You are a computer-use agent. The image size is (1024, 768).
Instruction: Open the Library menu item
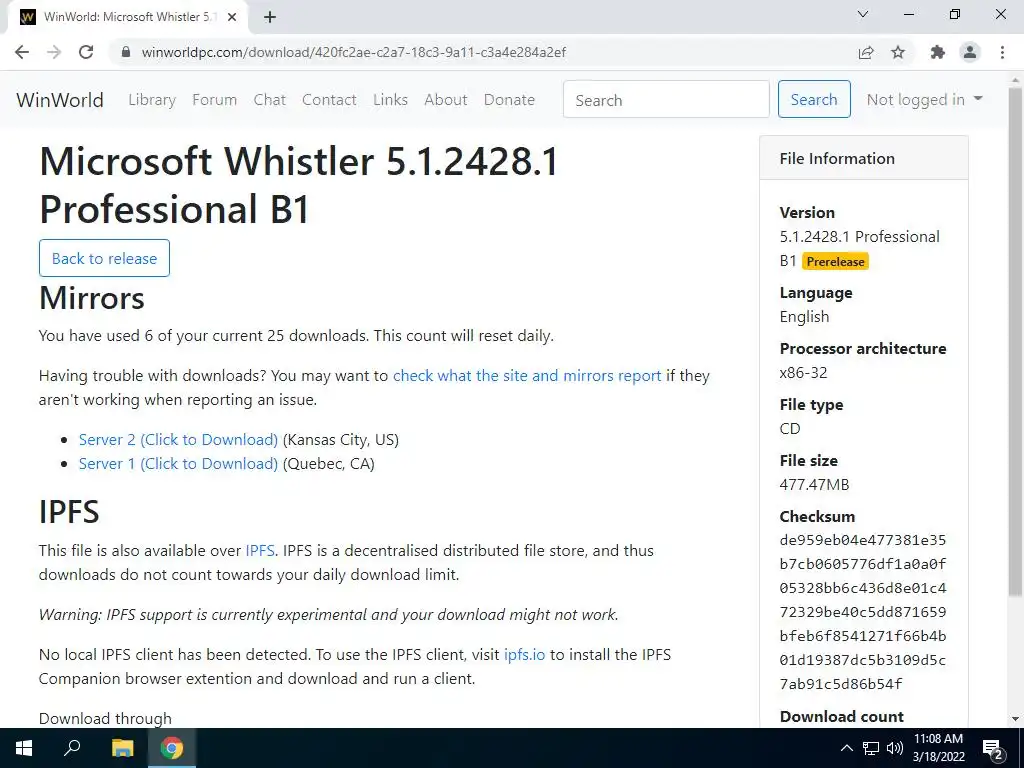tap(152, 100)
